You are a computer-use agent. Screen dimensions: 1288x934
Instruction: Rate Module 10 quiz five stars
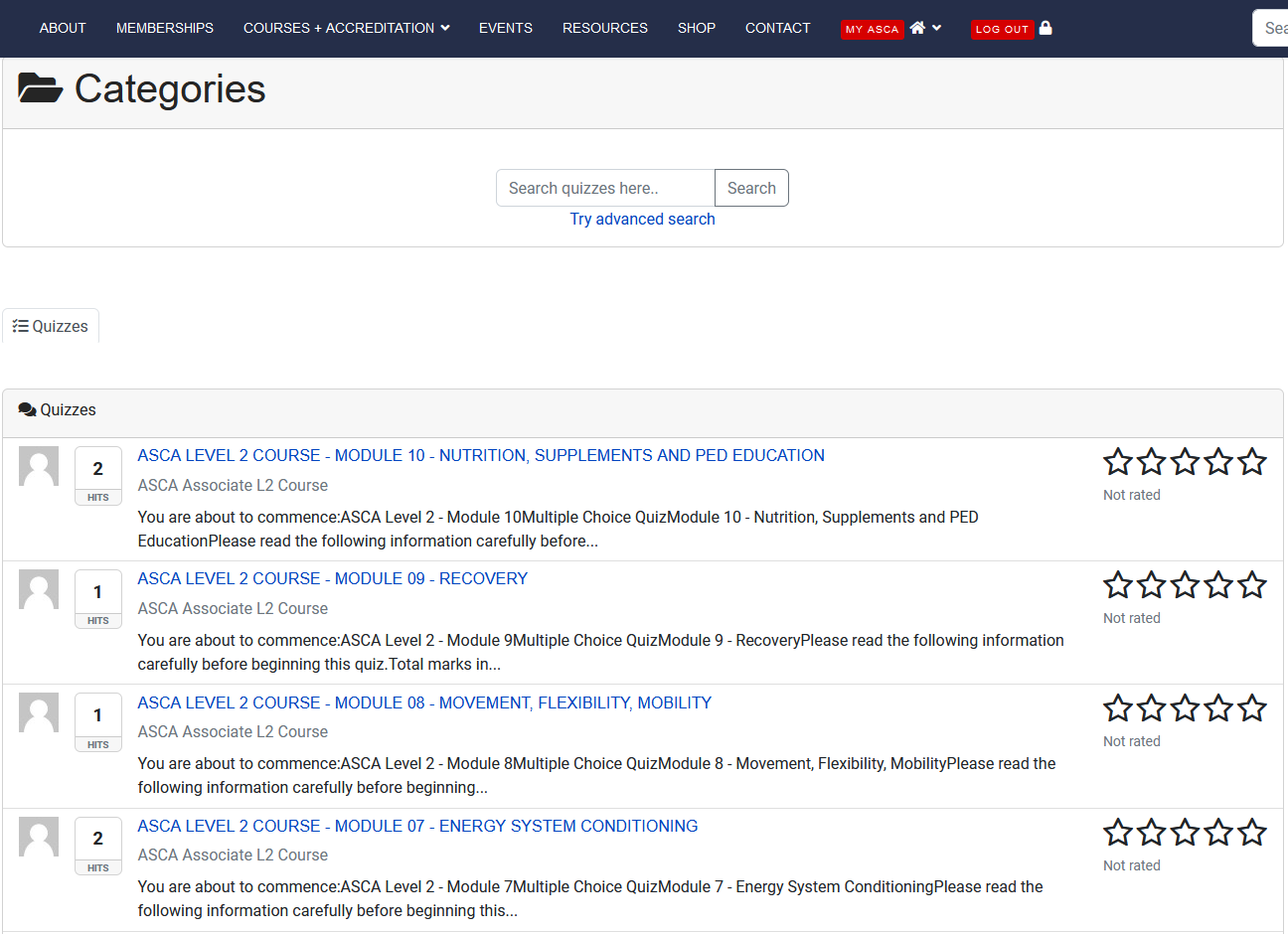(1251, 462)
